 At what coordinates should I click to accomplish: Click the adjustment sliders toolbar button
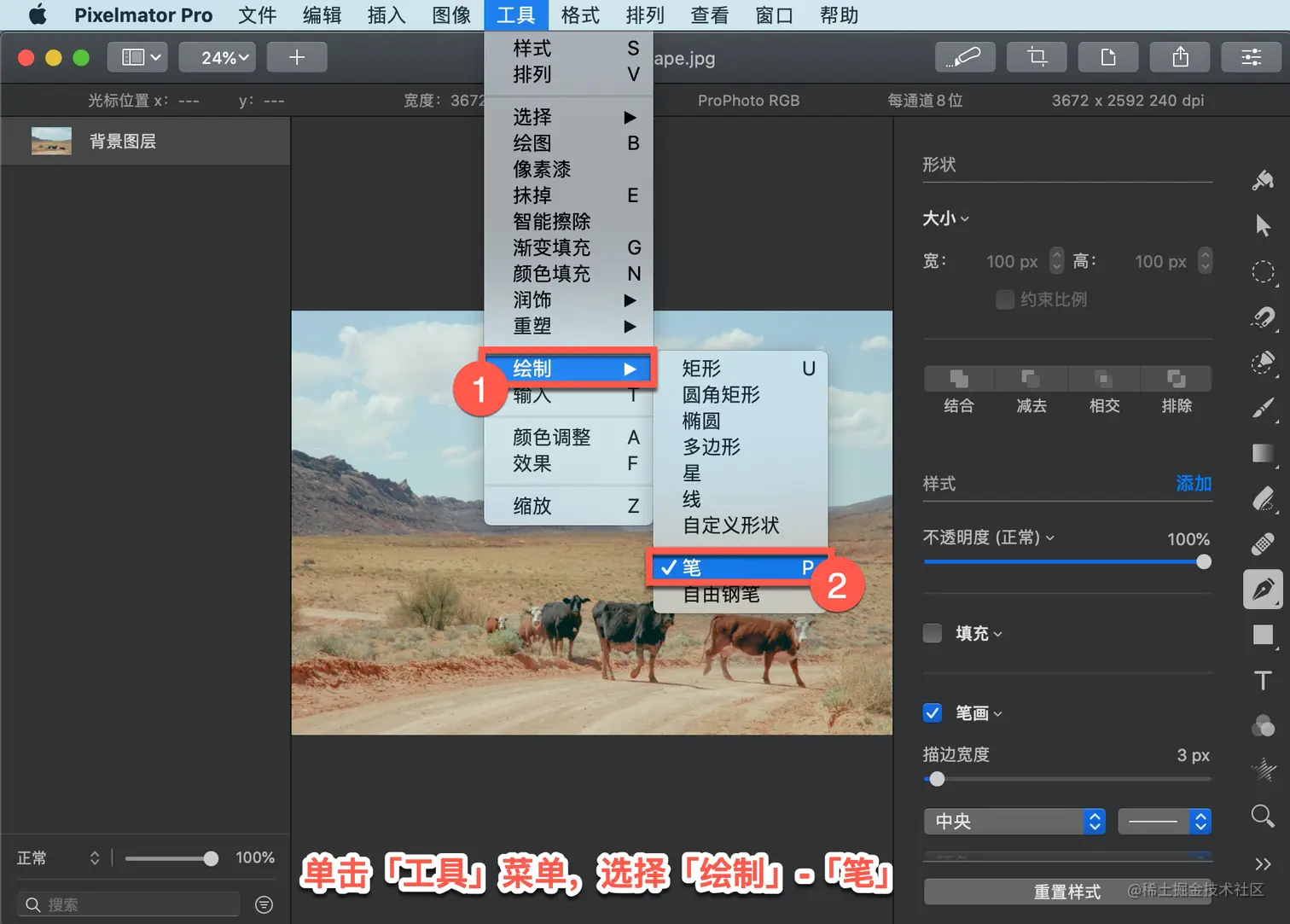coord(1252,57)
